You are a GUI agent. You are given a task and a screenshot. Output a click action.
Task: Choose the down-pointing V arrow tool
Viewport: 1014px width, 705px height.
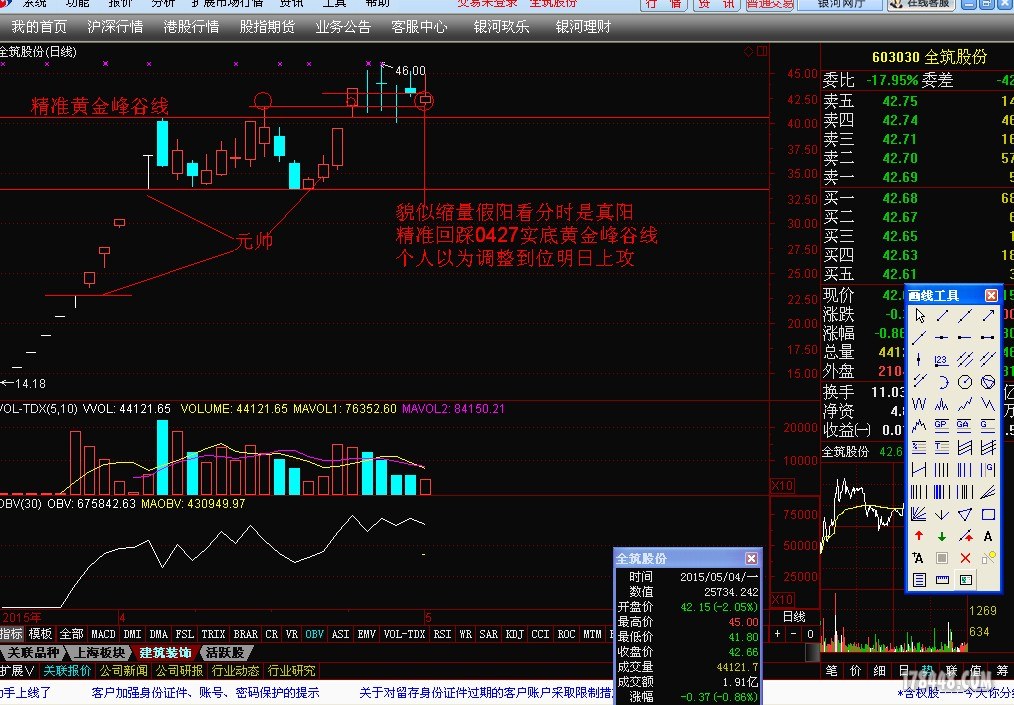coord(942,514)
